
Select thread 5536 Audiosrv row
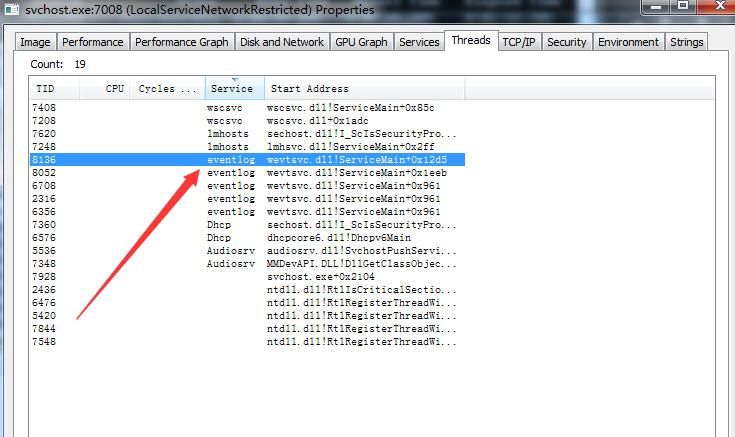[x=248, y=251]
